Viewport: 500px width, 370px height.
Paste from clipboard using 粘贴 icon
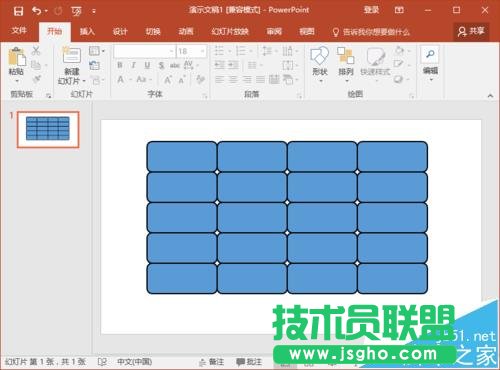coord(16,56)
